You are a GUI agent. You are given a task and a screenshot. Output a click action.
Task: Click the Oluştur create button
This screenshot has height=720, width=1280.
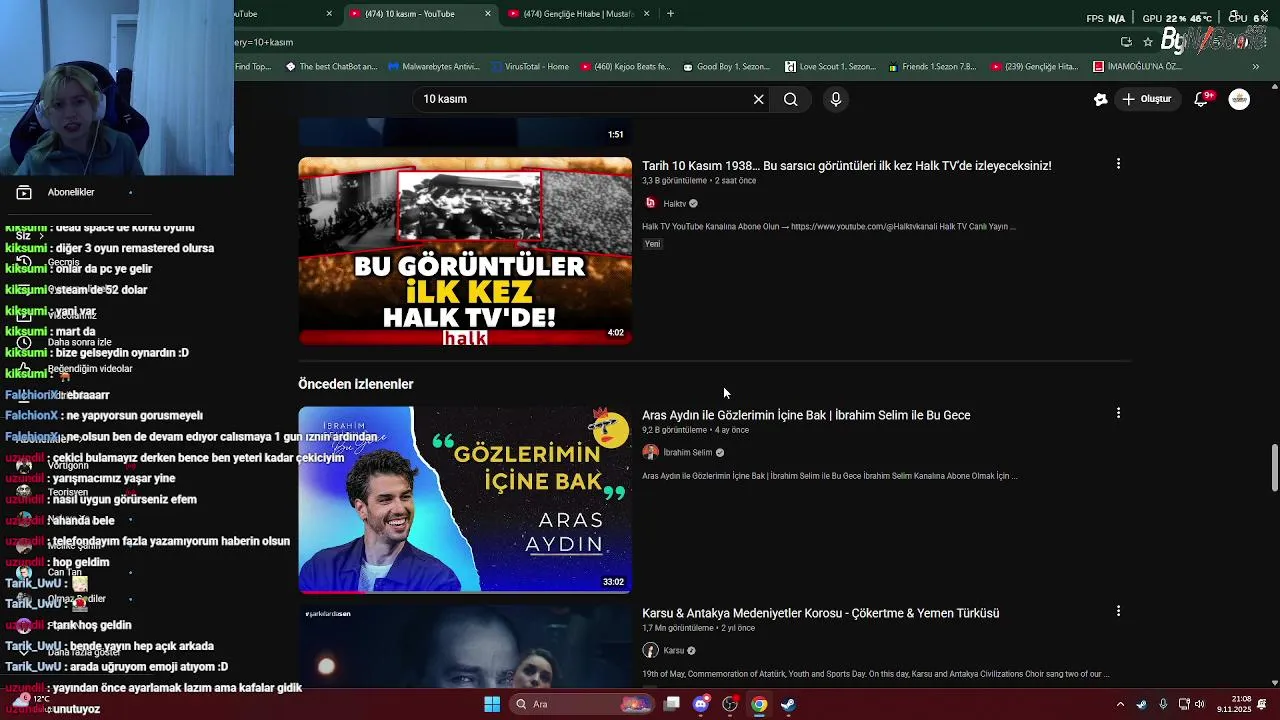1147,99
